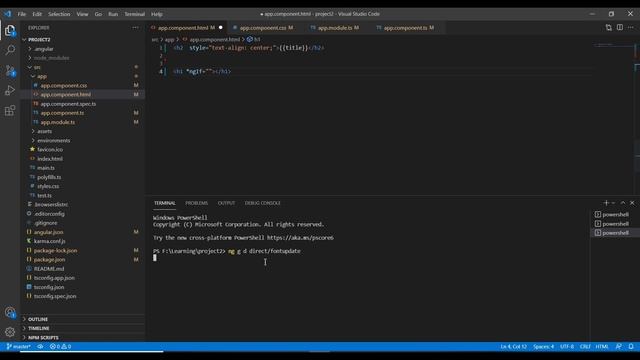Open the Go menu
Viewport: 640px width, 360px height.
(98, 14)
